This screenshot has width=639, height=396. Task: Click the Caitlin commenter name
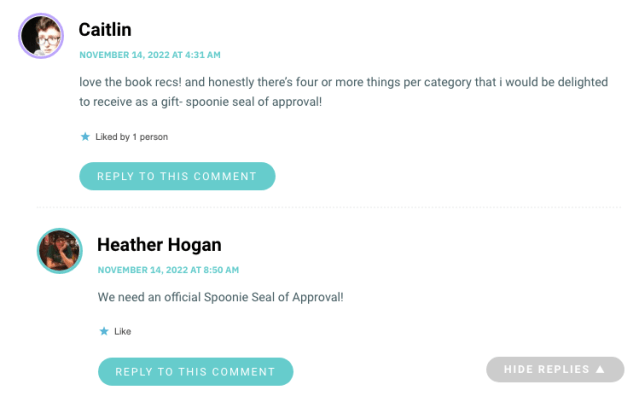tap(105, 30)
